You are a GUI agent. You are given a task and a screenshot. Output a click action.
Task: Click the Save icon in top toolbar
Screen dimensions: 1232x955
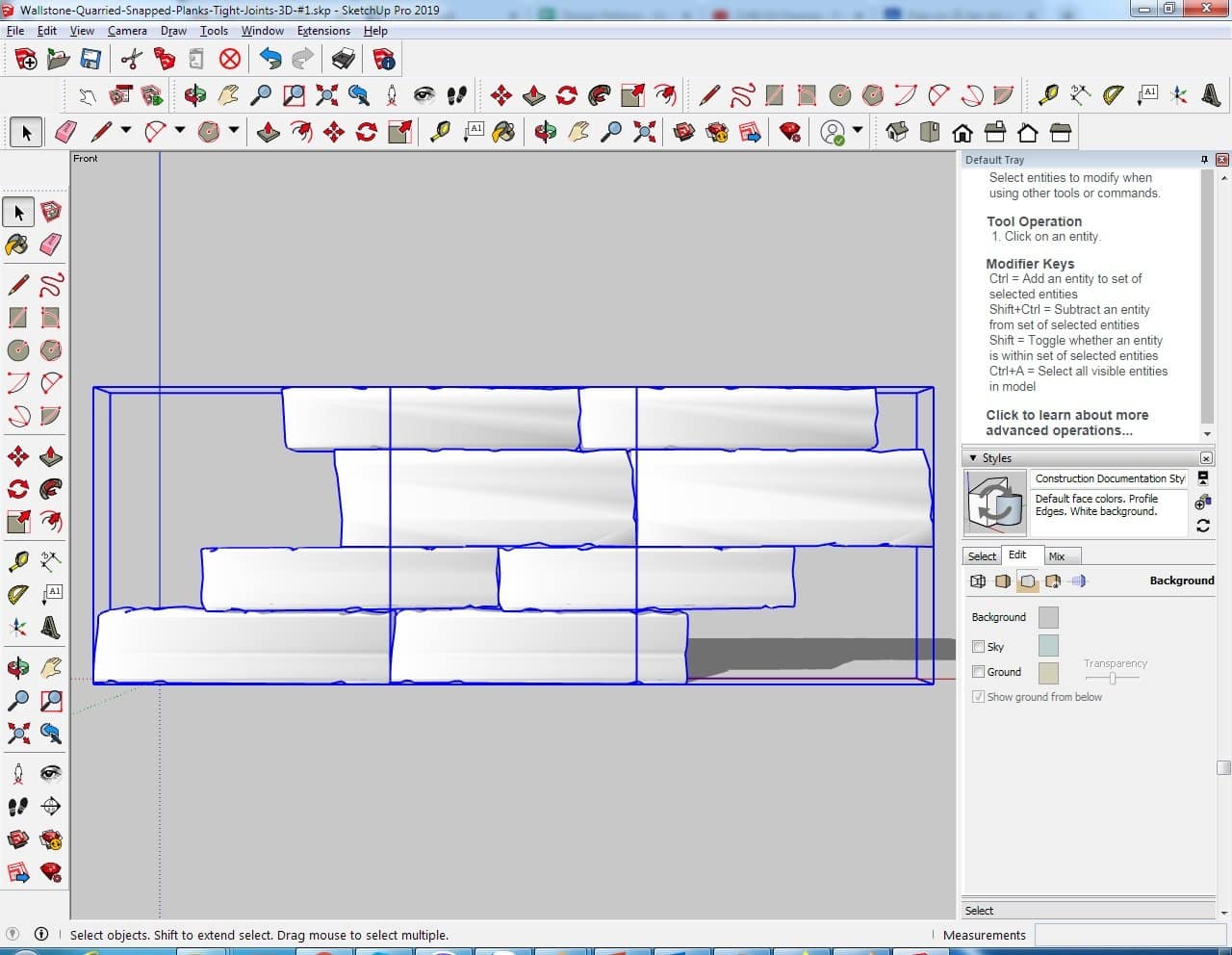[90, 60]
